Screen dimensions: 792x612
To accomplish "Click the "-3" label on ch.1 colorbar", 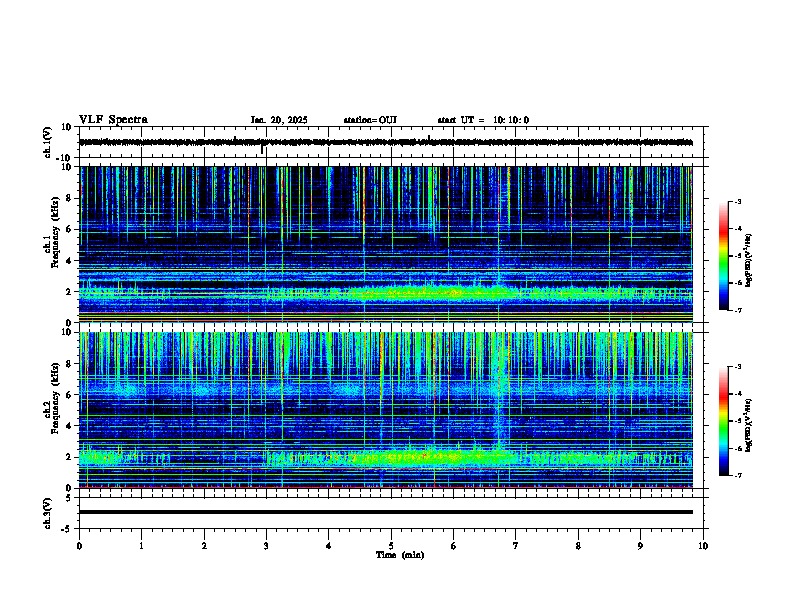I will (737, 201).
